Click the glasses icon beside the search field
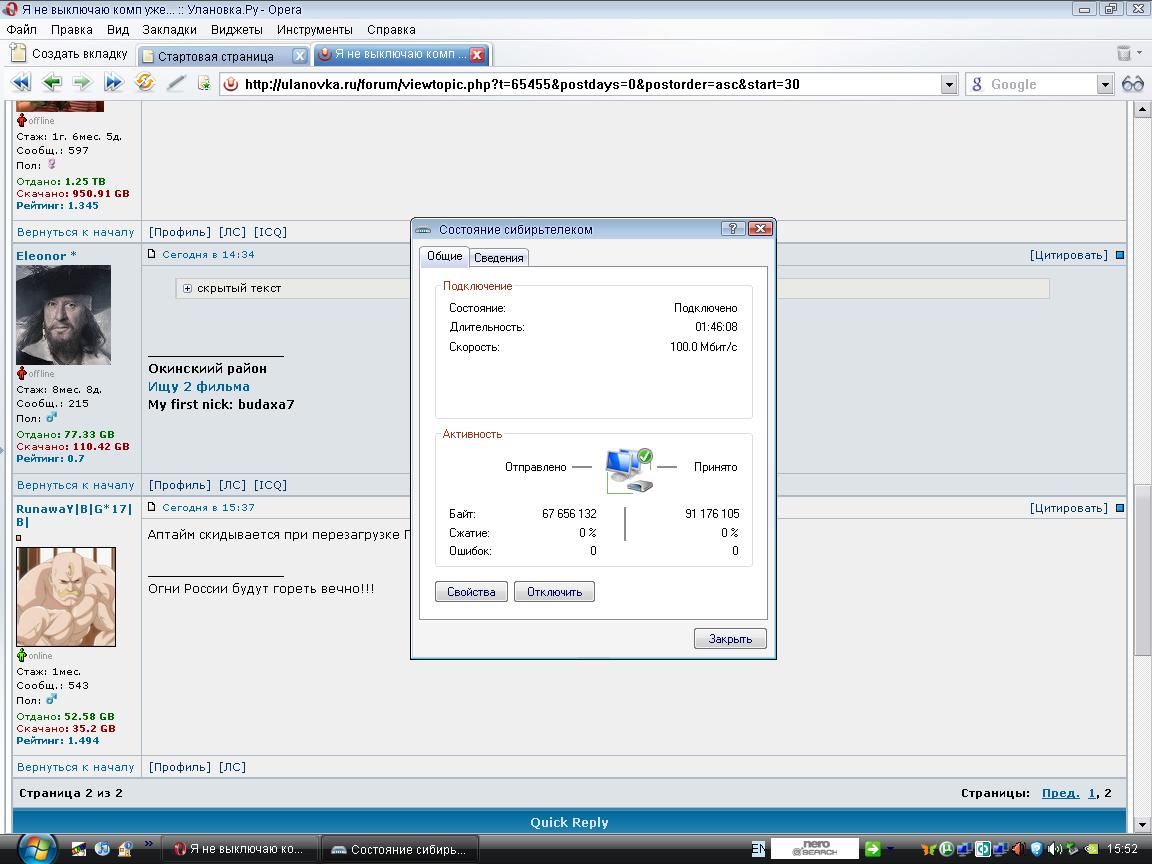The width and height of the screenshot is (1152, 864). point(1133,84)
